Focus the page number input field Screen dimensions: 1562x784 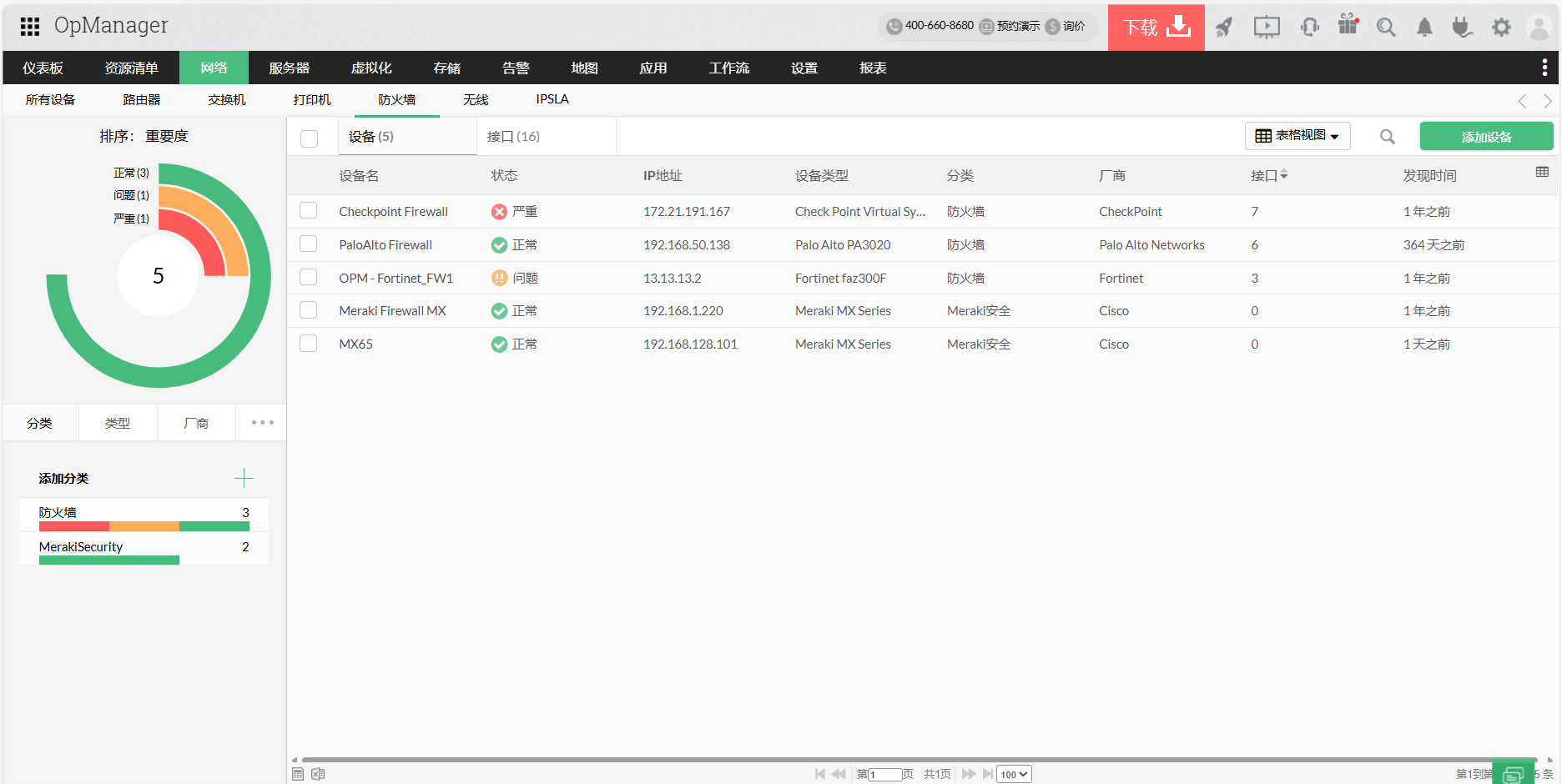[885, 775]
